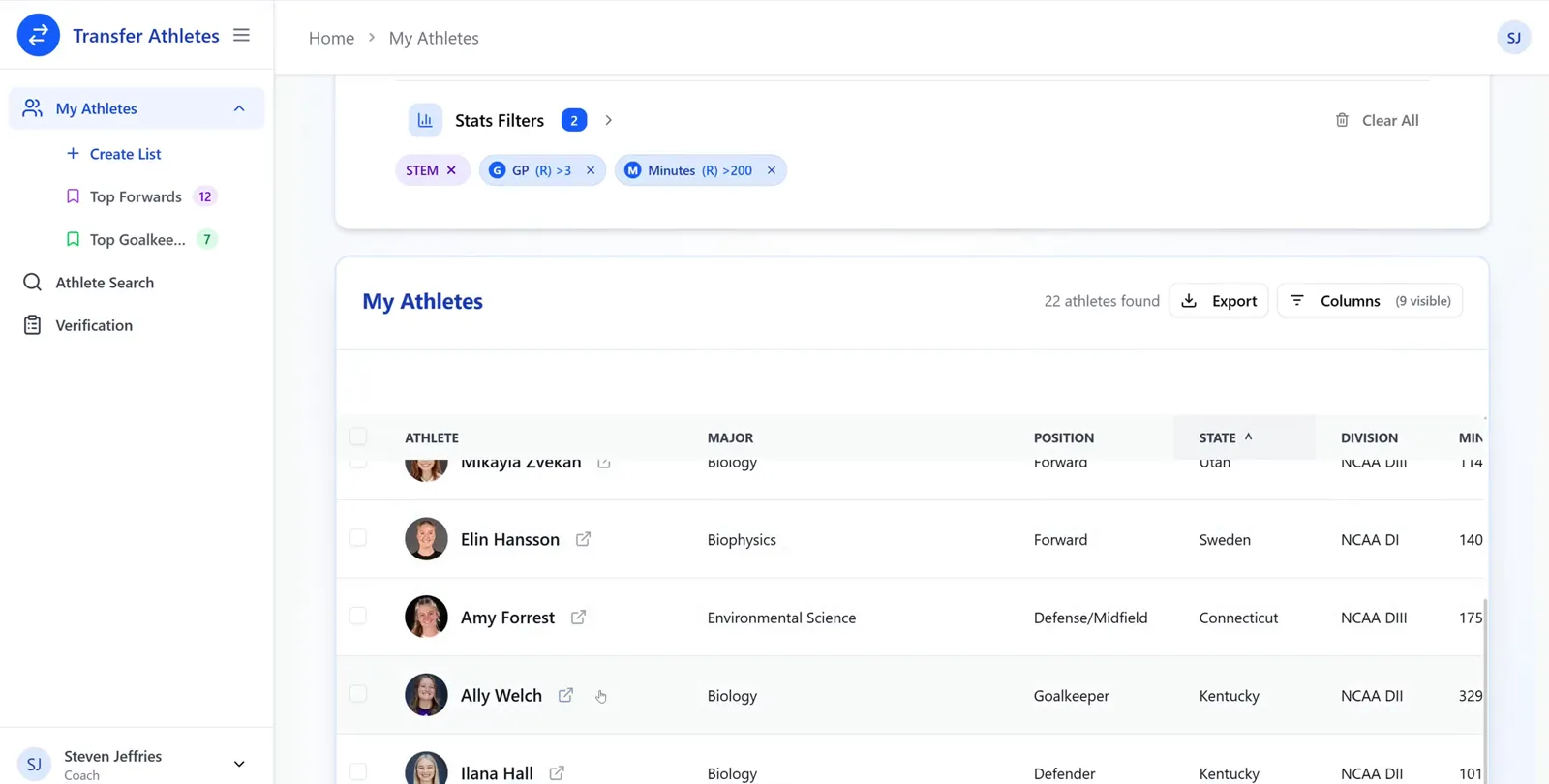Click the Clear All trash icon

click(1342, 120)
